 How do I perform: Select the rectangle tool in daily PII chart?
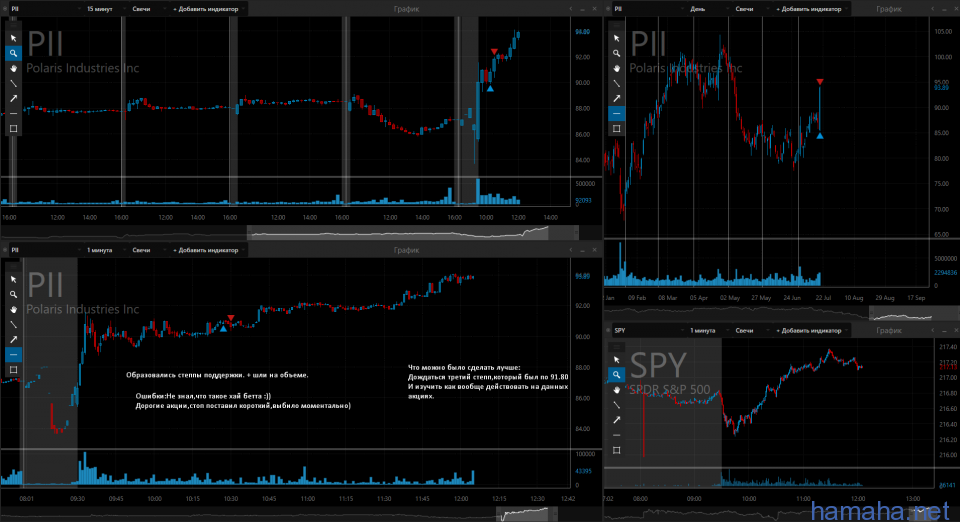coord(617,129)
